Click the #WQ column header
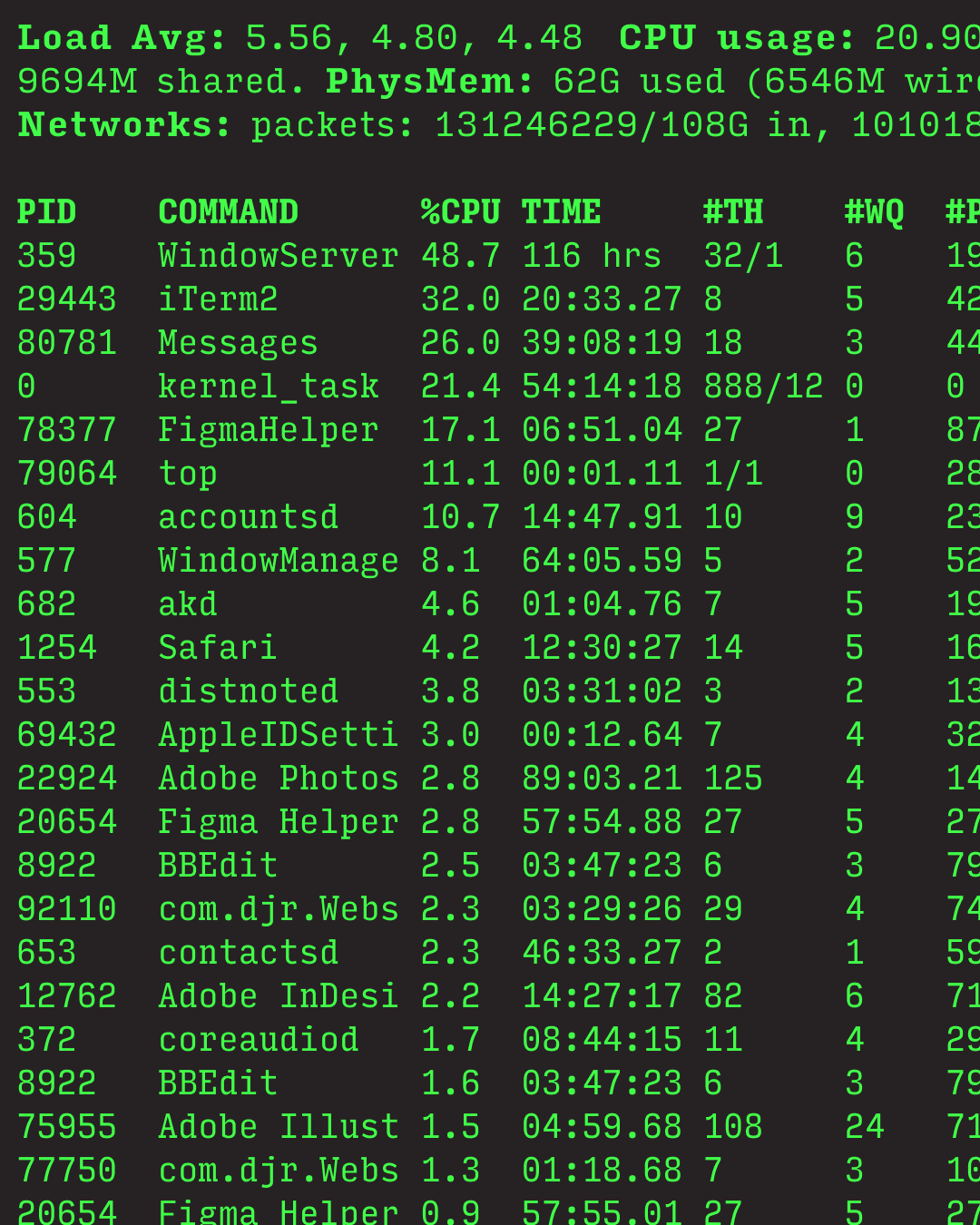Screen dimensions: 980x1225 click(874, 212)
